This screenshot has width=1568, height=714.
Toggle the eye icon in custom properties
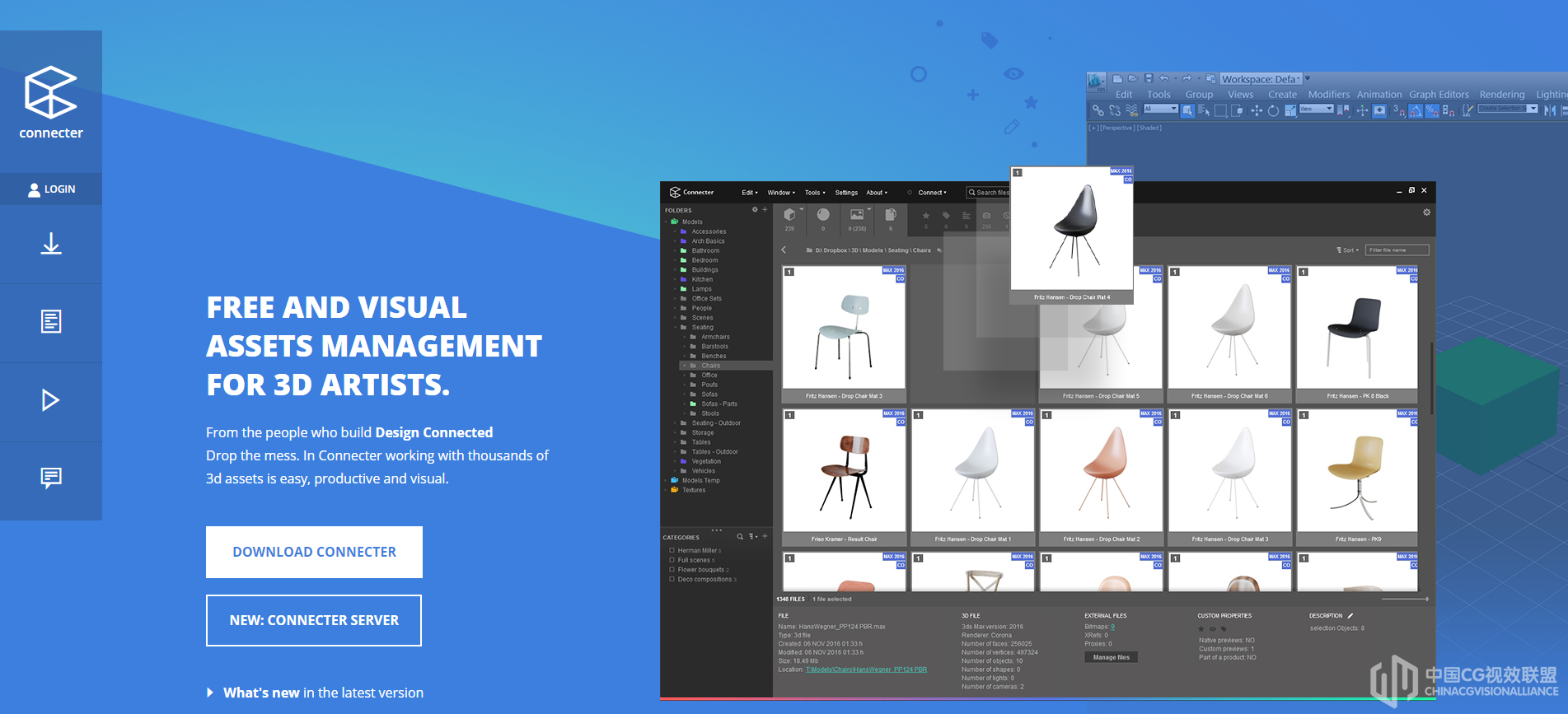coord(1212,629)
